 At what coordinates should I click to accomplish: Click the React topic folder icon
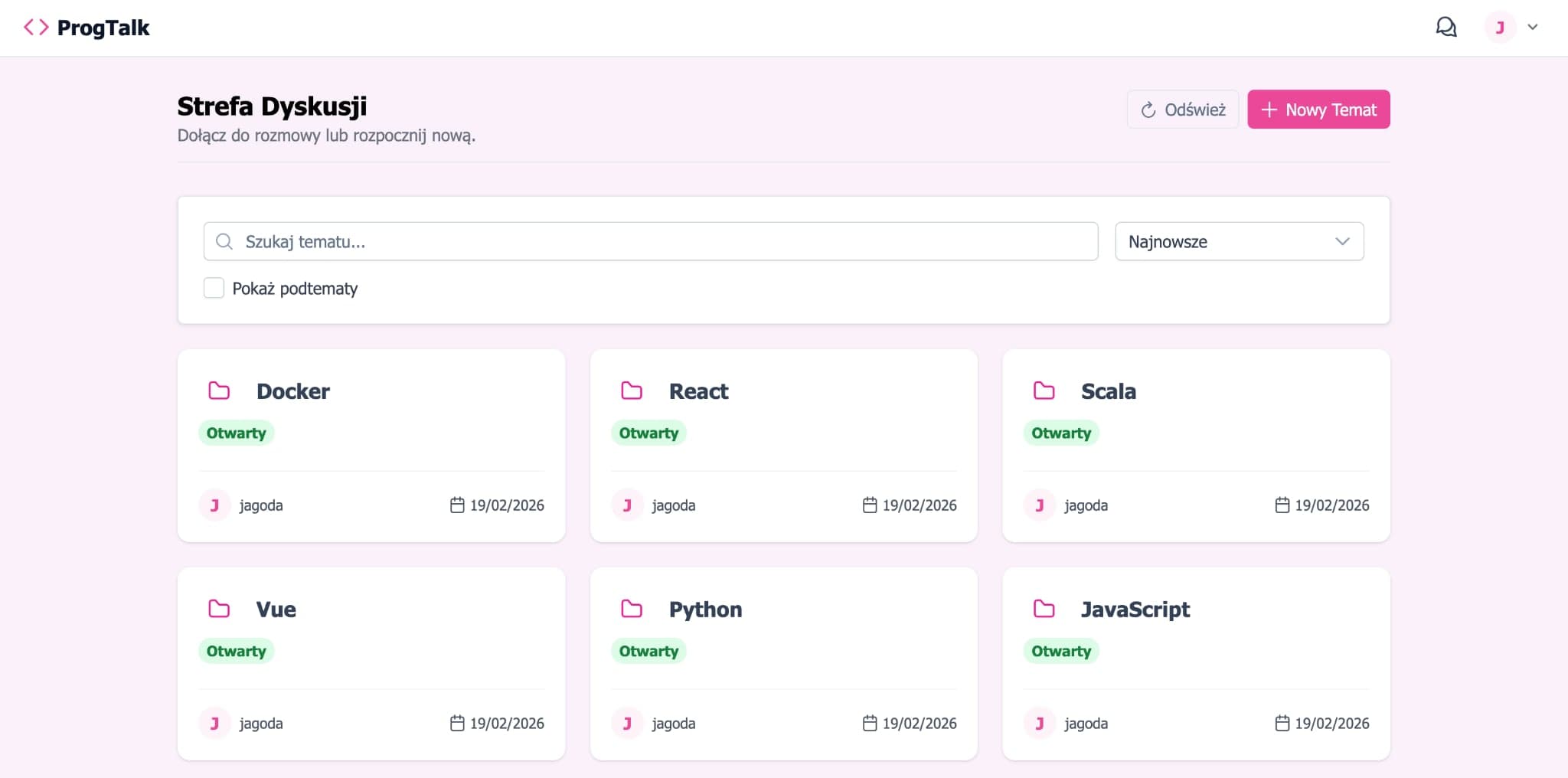point(632,391)
